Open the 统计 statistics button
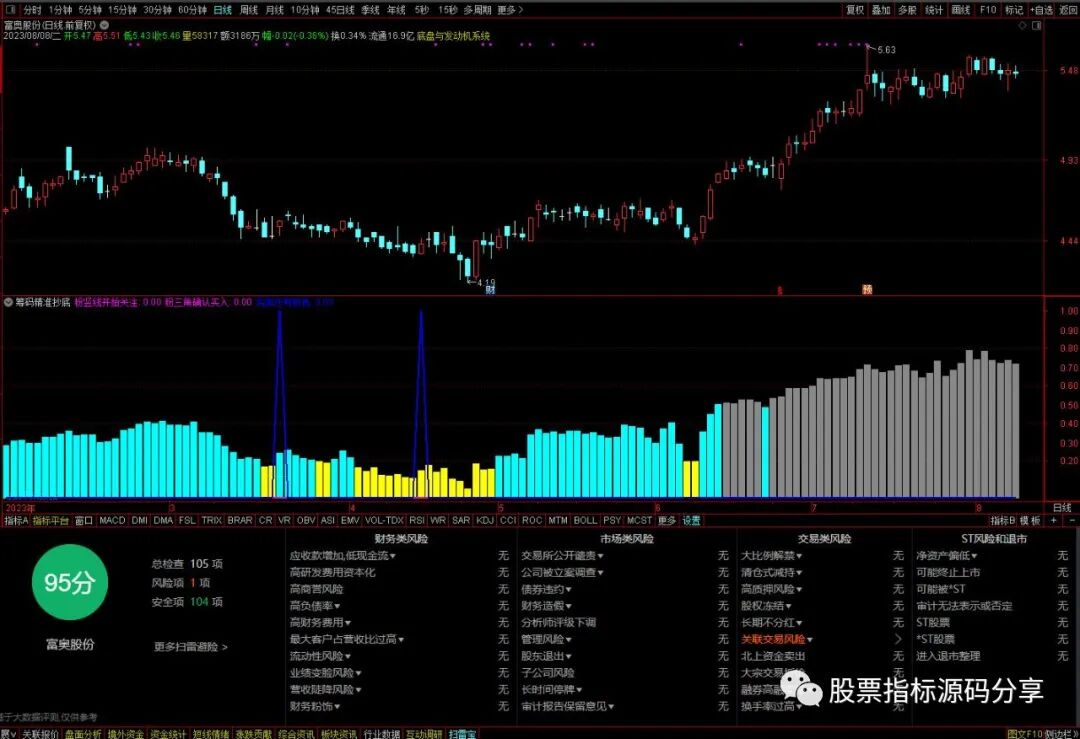 934,10
